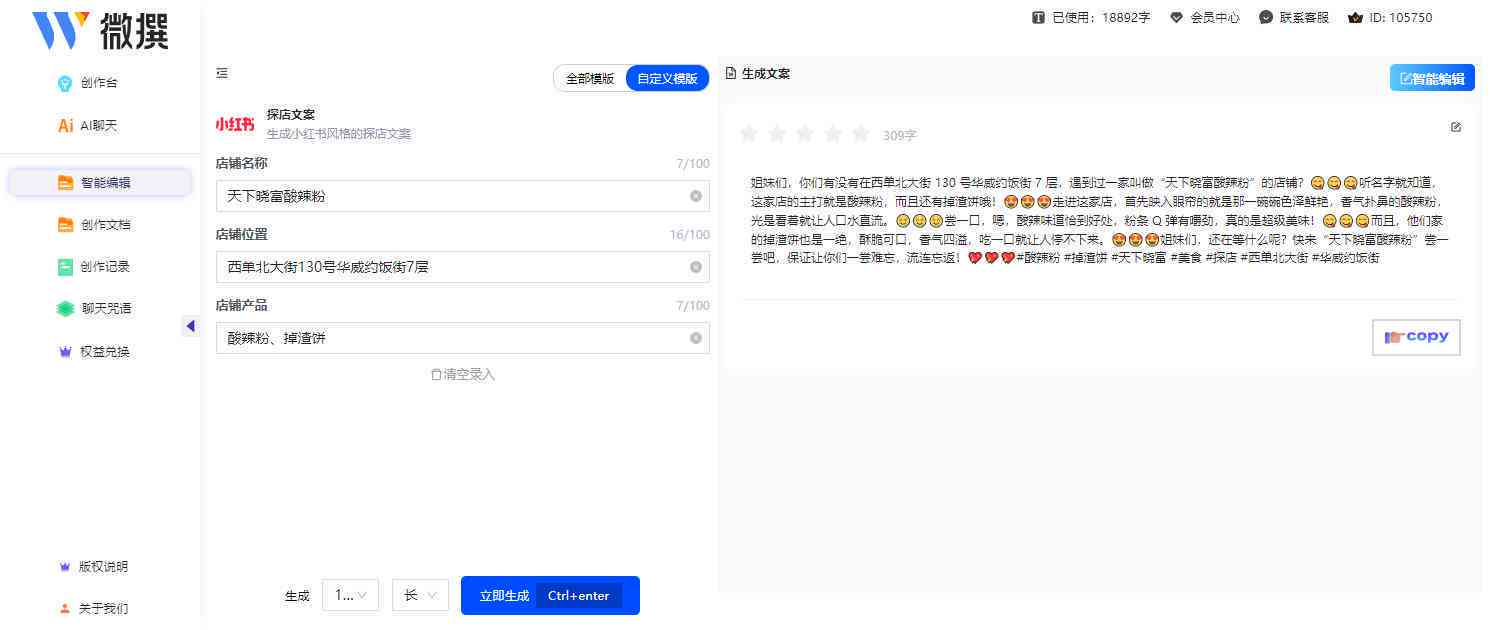Screen dimensions: 1490x630
Task: Click the 智能编辑 button top right
Action: 1432,78
